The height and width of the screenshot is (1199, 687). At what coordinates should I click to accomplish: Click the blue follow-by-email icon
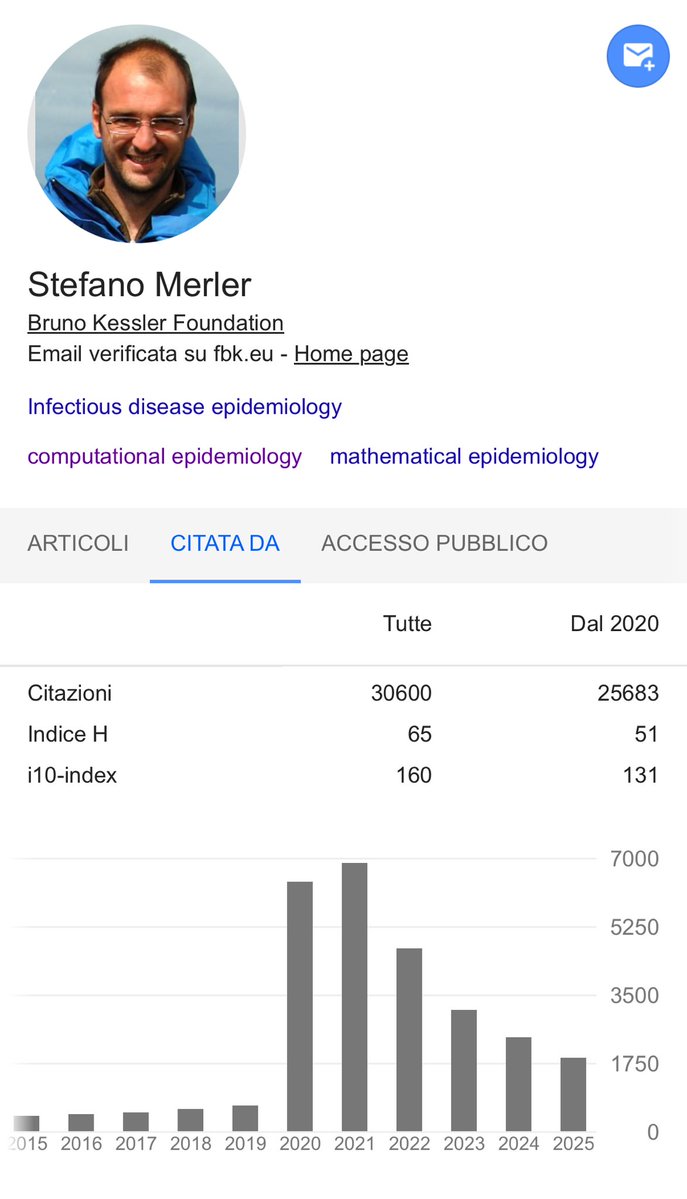point(638,55)
